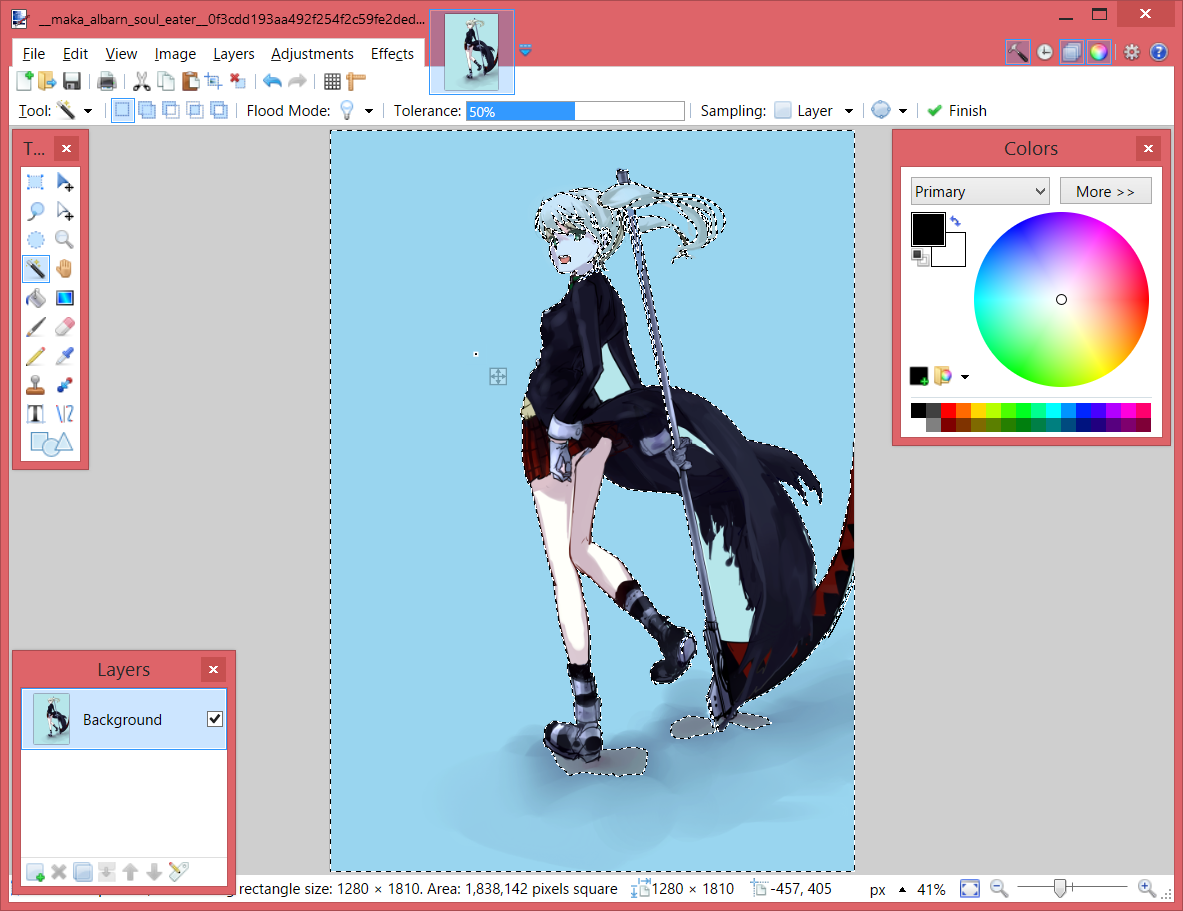Choose the Move Selected Pixels tool
Screen dimensions: 1183x911
pyautogui.click(x=65, y=182)
